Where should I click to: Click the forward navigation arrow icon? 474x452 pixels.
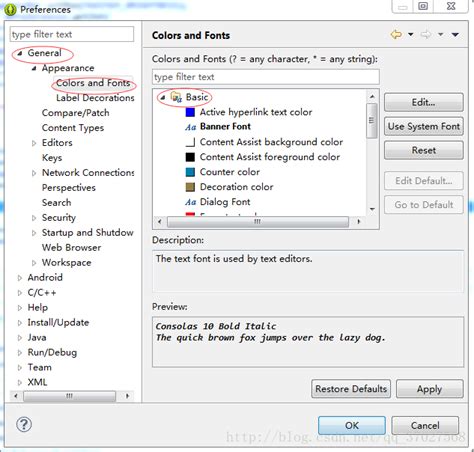[426, 34]
